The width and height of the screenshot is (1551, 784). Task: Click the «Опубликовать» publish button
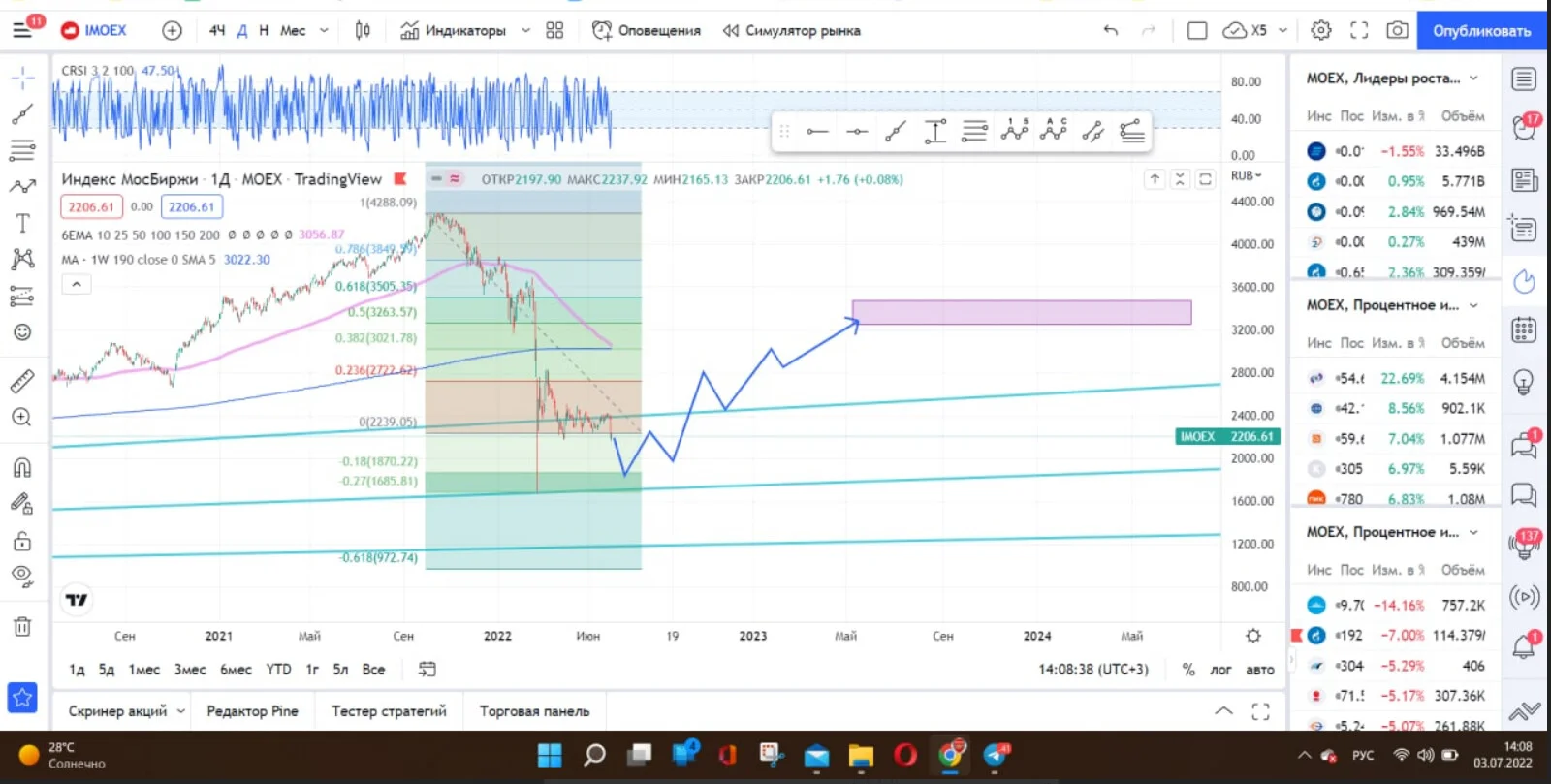(1482, 31)
